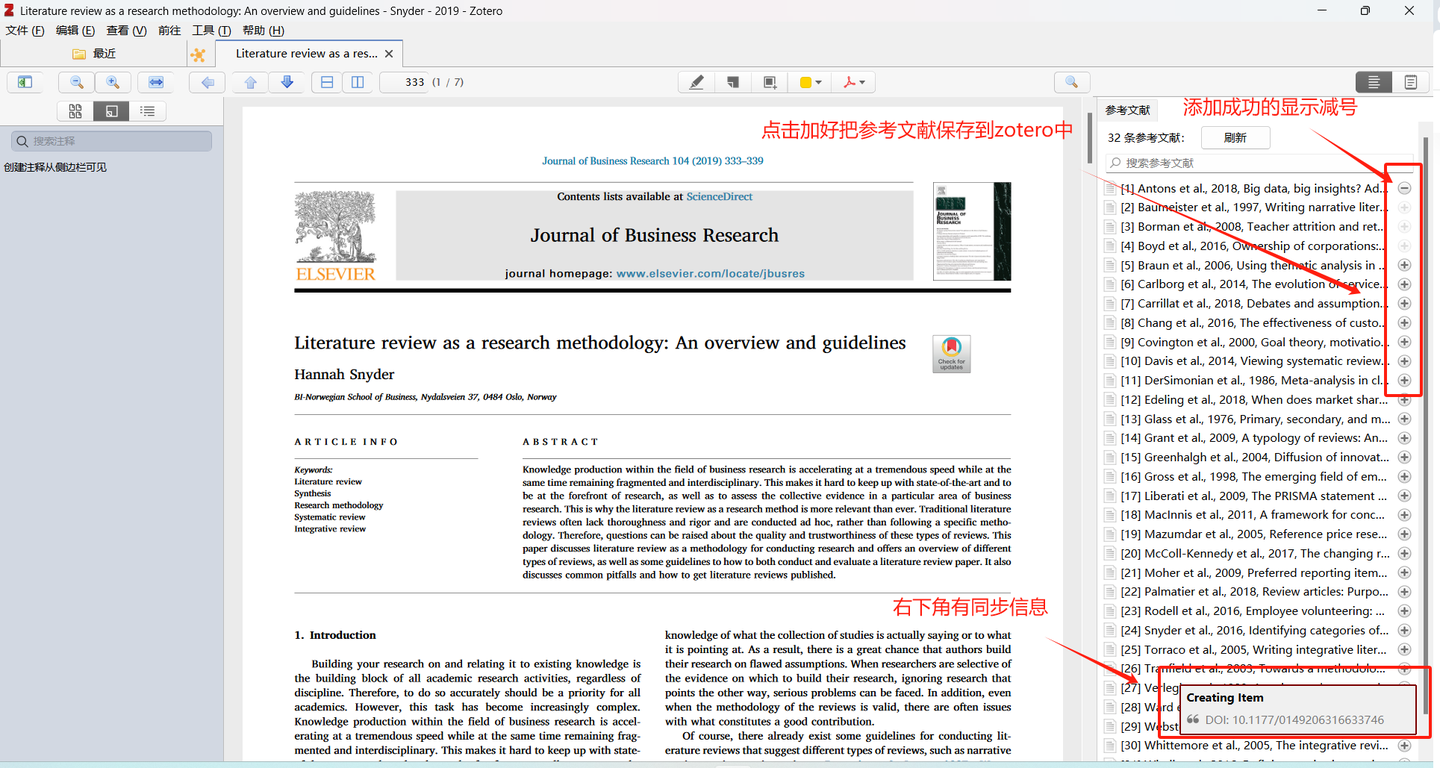Open the 最近 folder tab
Image resolution: width=1440 pixels, height=768 pixels.
[x=94, y=54]
